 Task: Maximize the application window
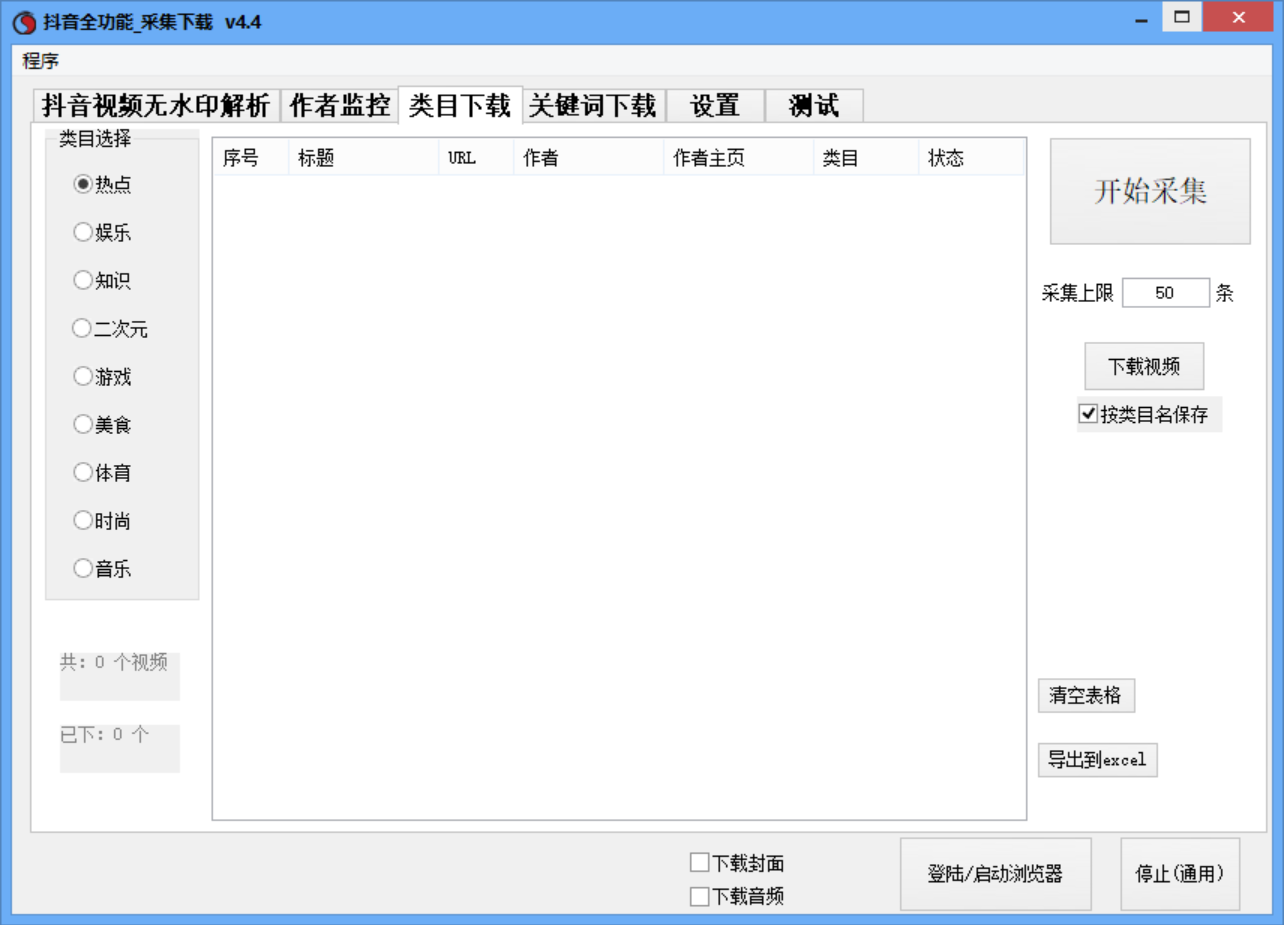point(1181,17)
